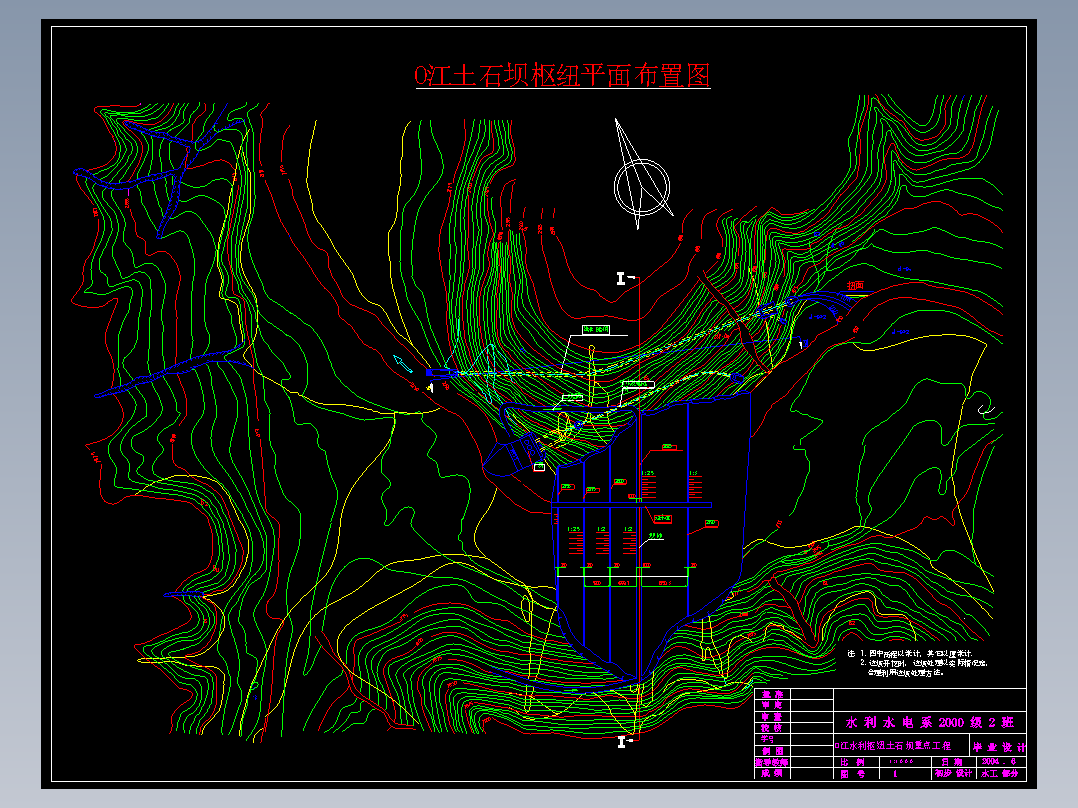Click the cyan flow direction arrow
The height and width of the screenshot is (808, 1078).
[402, 363]
